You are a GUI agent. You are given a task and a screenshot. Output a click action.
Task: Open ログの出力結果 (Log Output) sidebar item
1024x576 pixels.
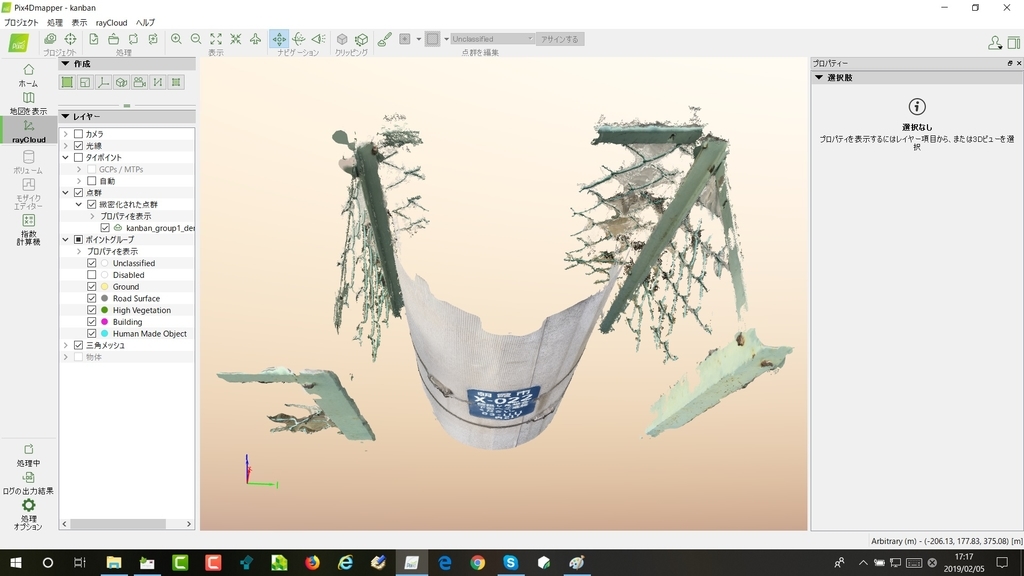pyautogui.click(x=28, y=483)
